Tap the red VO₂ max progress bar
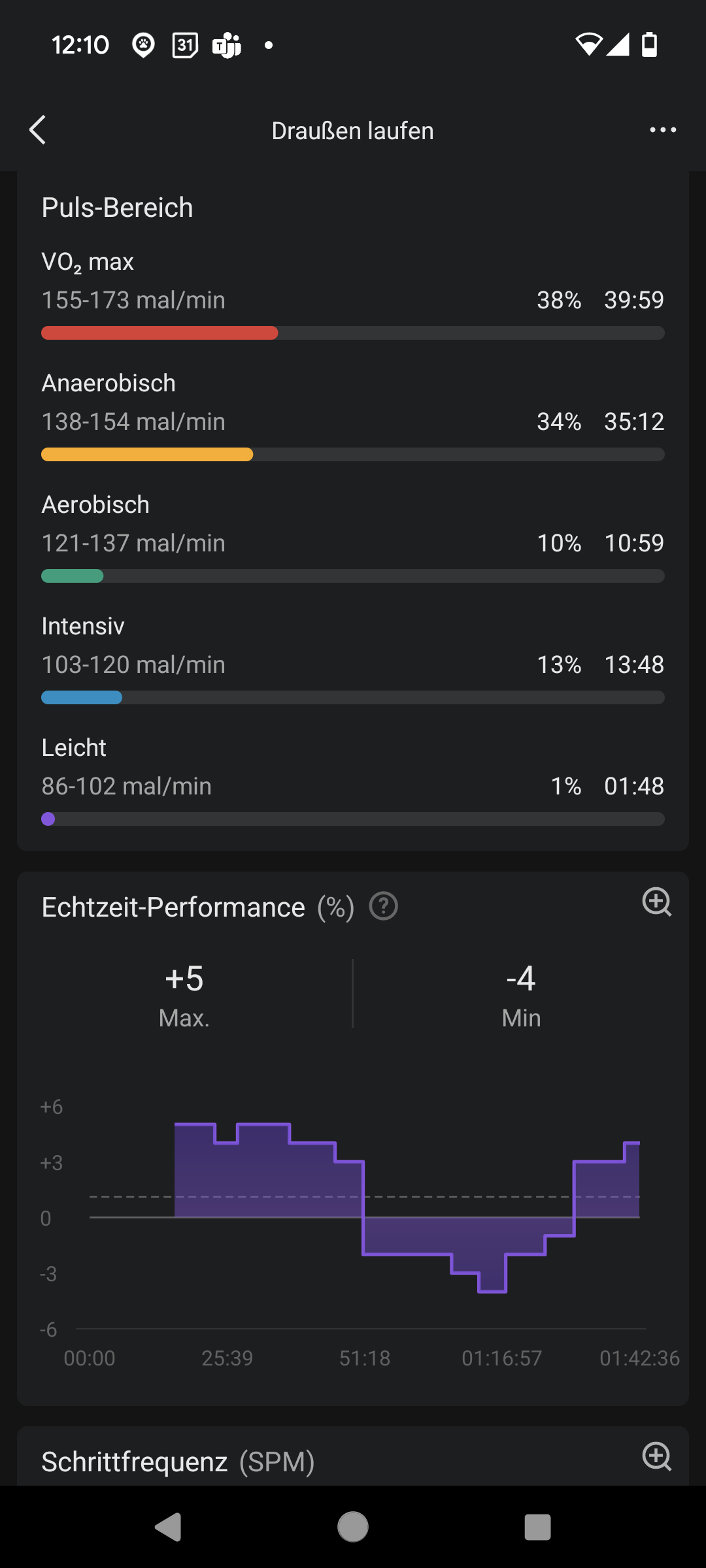Screen dimensions: 706x1568 (x=160, y=333)
